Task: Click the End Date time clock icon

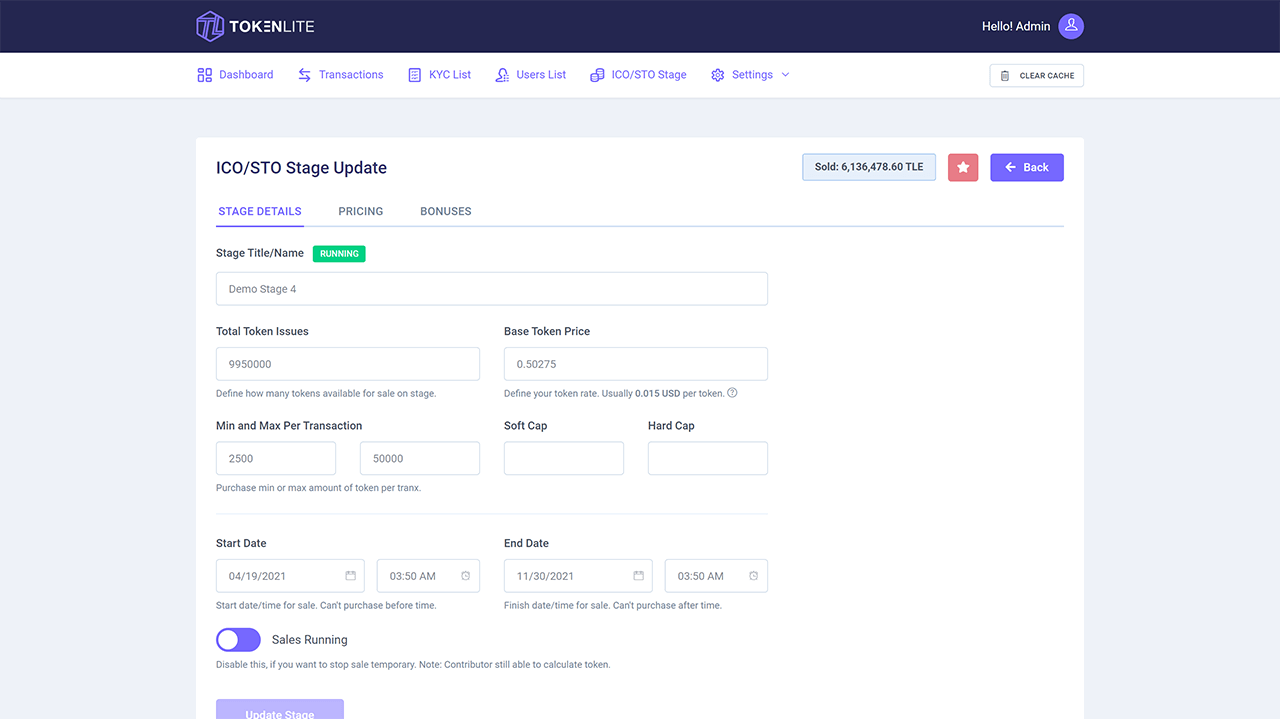Action: click(x=754, y=576)
